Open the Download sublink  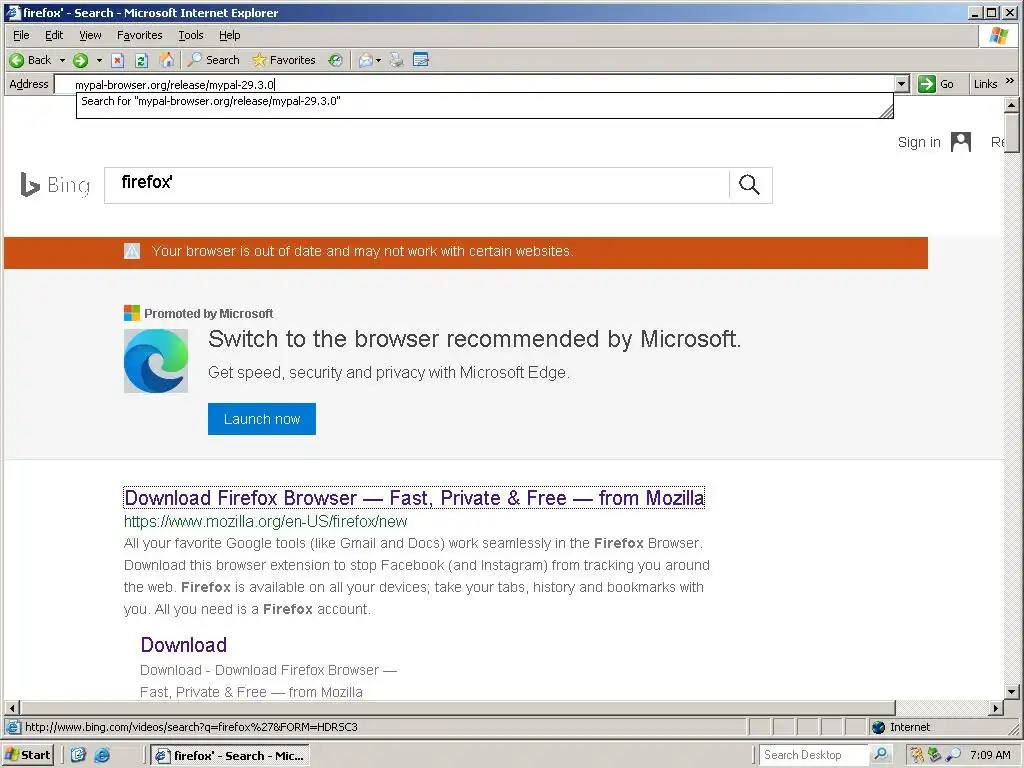184,645
